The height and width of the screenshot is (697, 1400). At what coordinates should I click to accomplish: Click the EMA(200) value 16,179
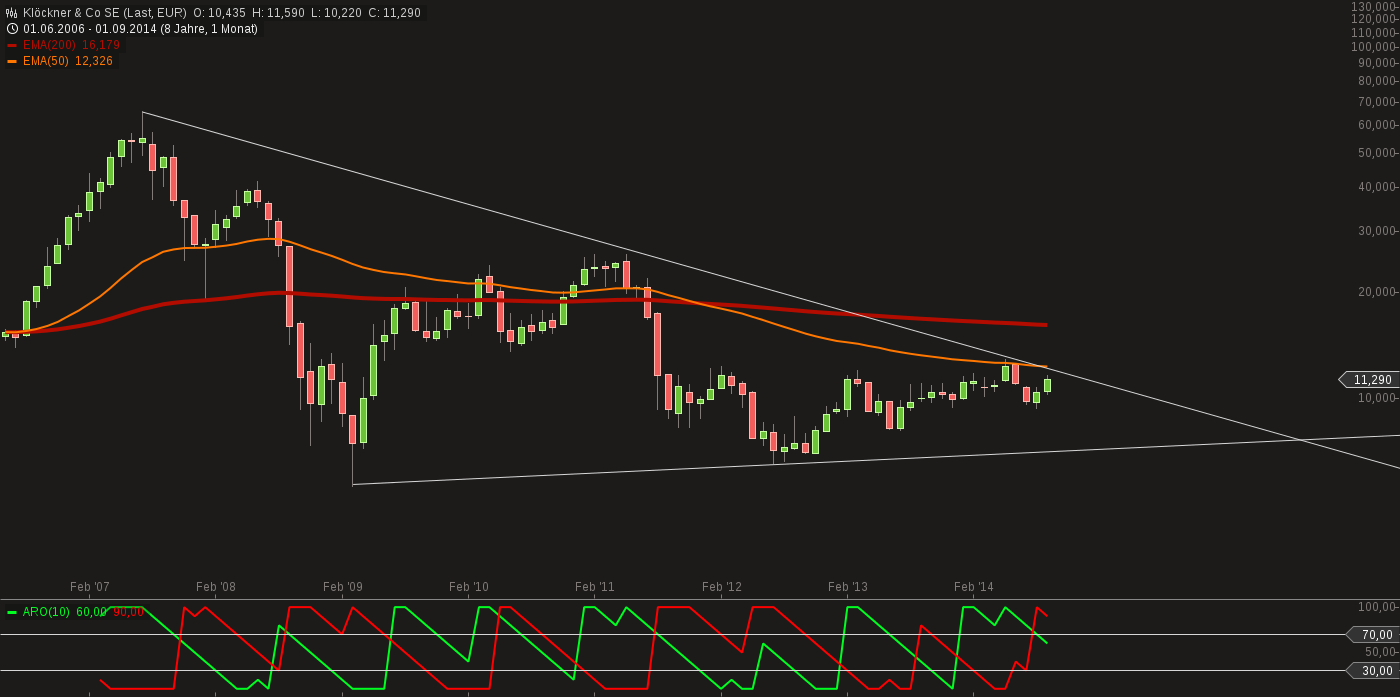tap(102, 45)
